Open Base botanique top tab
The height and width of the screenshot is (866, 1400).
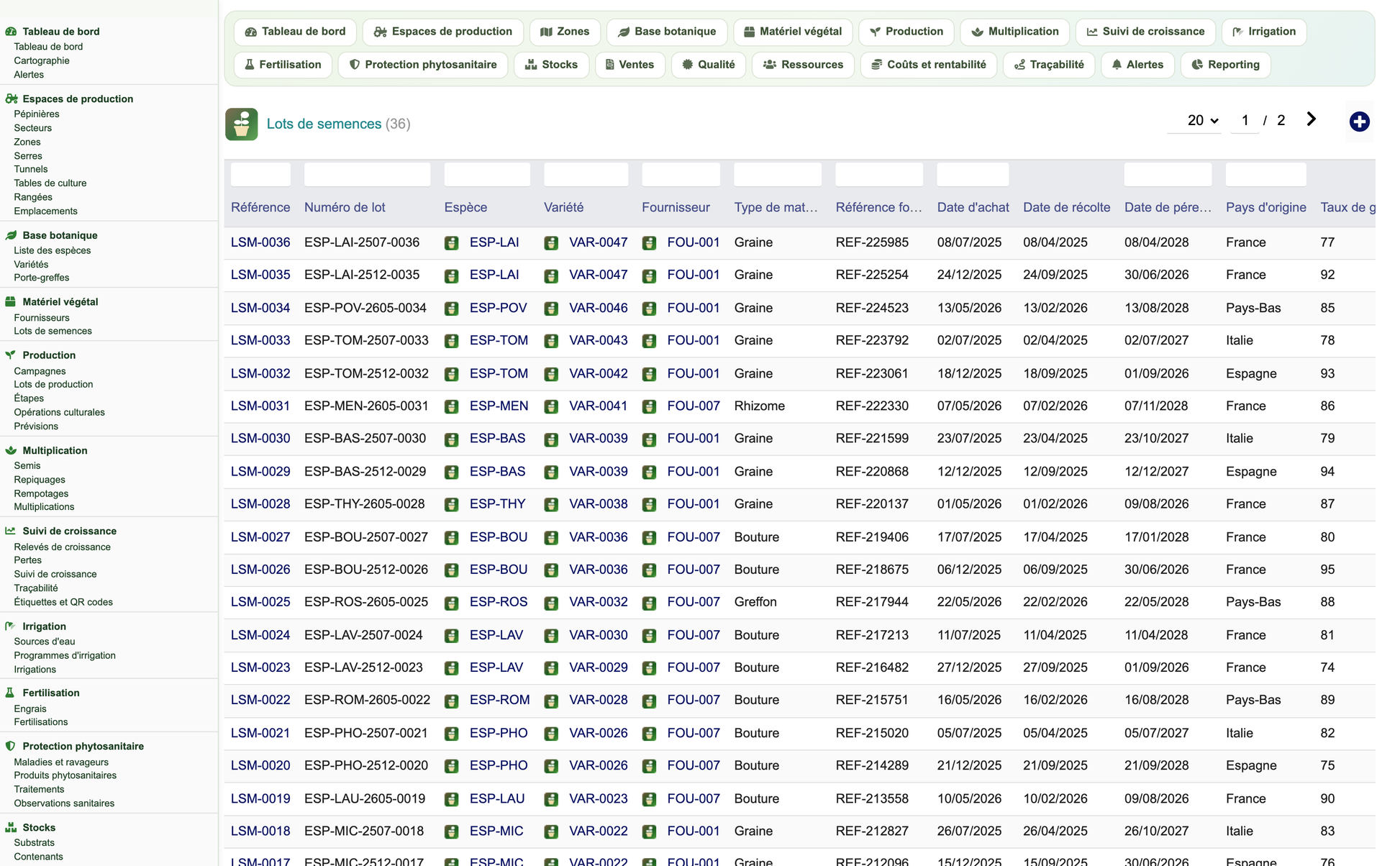click(x=667, y=32)
